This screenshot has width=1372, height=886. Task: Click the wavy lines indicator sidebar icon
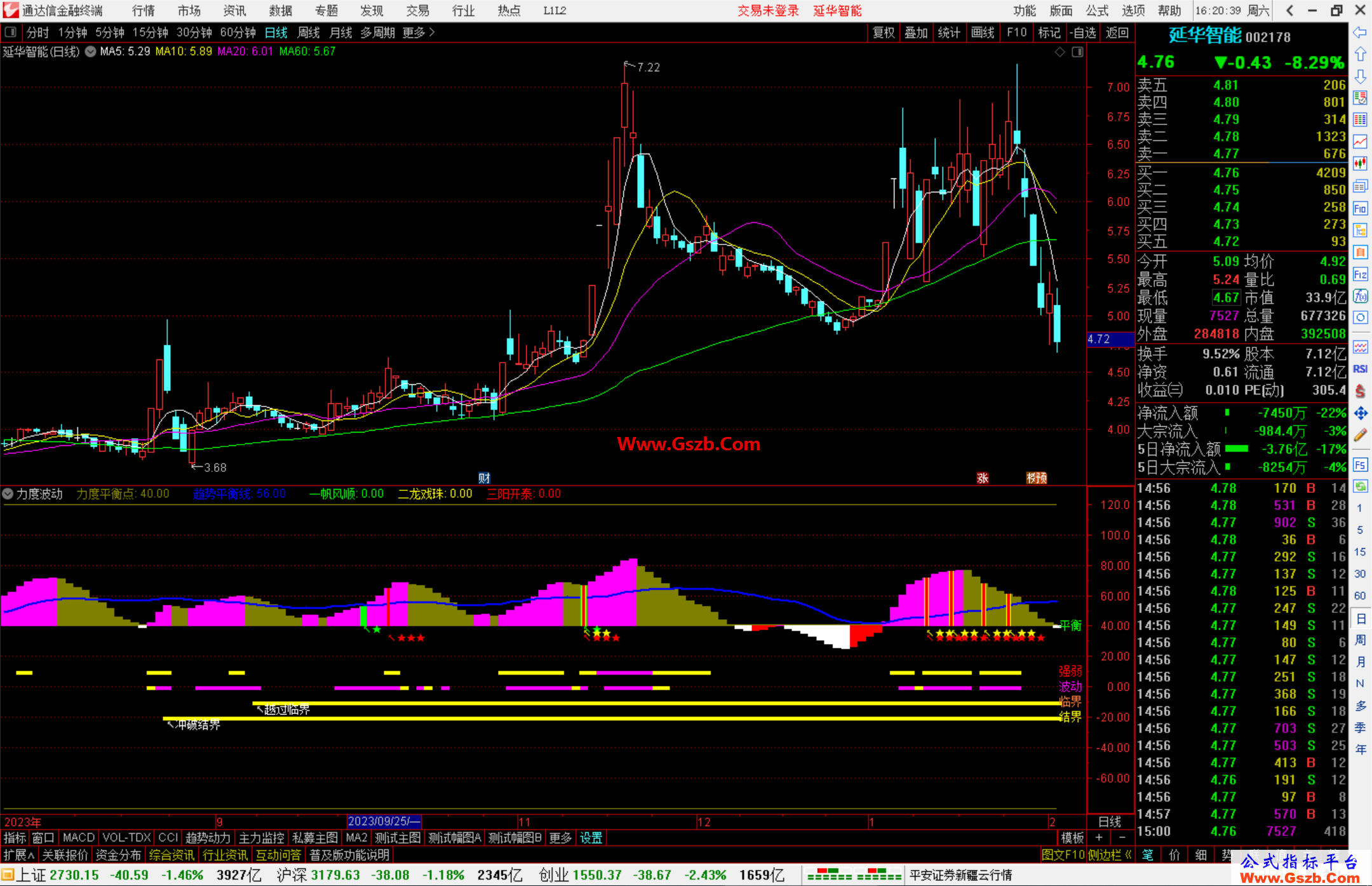click(x=1360, y=347)
